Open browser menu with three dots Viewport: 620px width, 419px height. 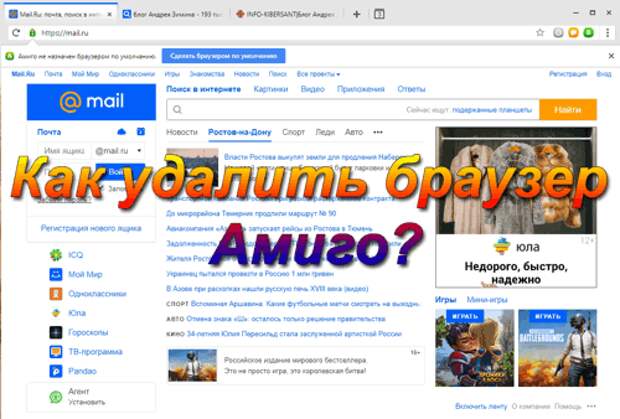[x=608, y=33]
